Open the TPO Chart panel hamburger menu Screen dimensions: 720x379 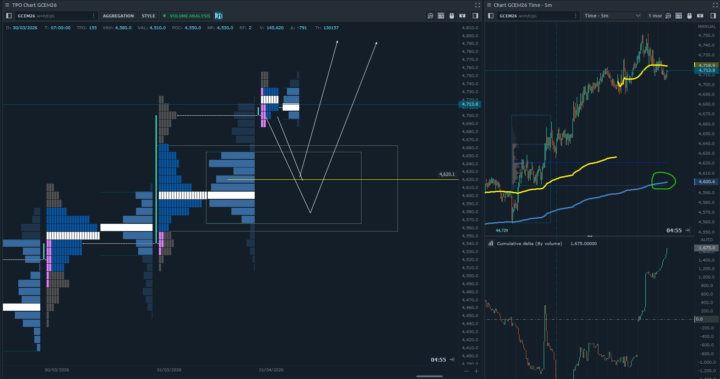[7, 5]
